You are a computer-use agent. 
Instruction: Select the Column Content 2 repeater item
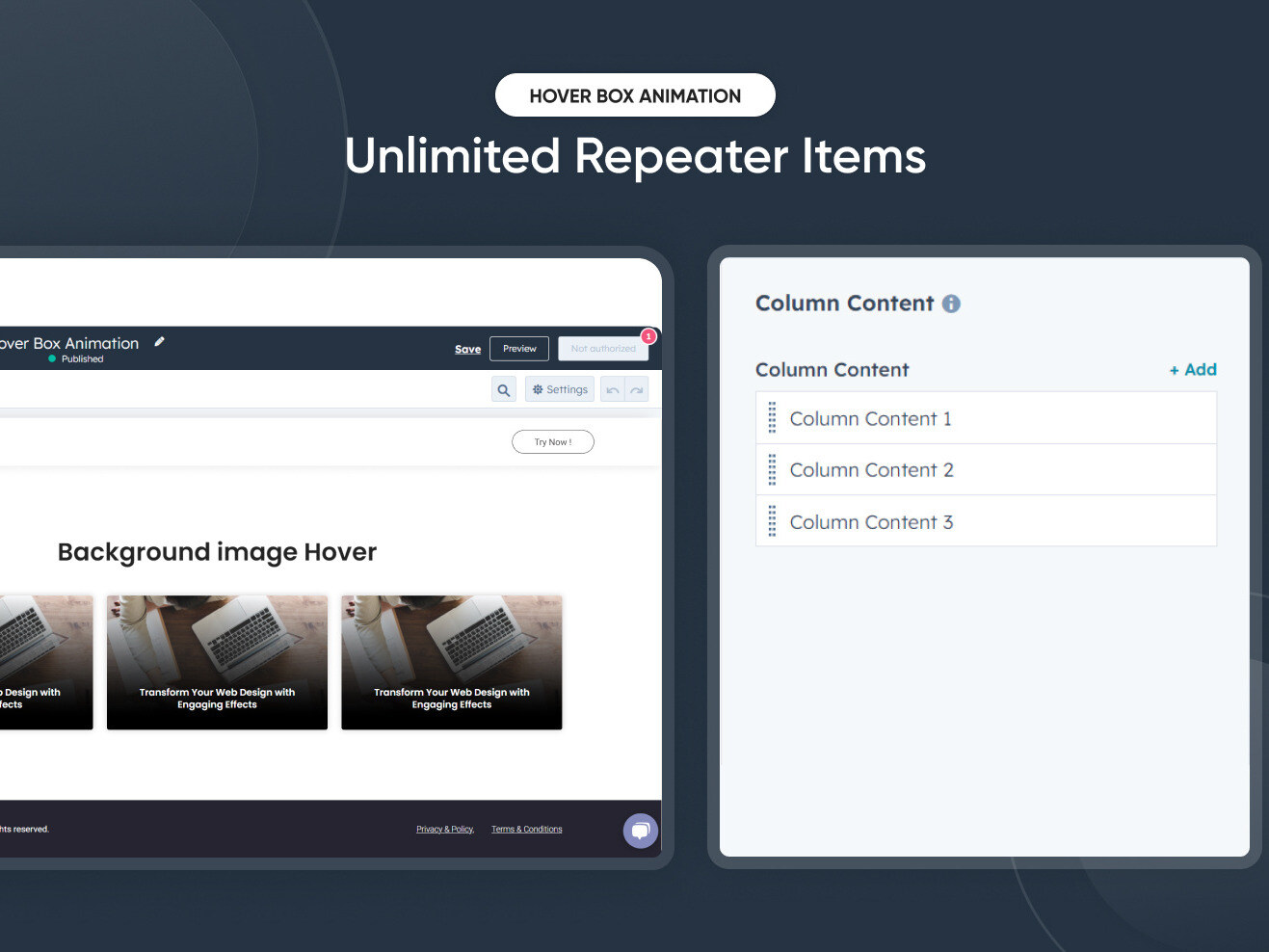871,469
